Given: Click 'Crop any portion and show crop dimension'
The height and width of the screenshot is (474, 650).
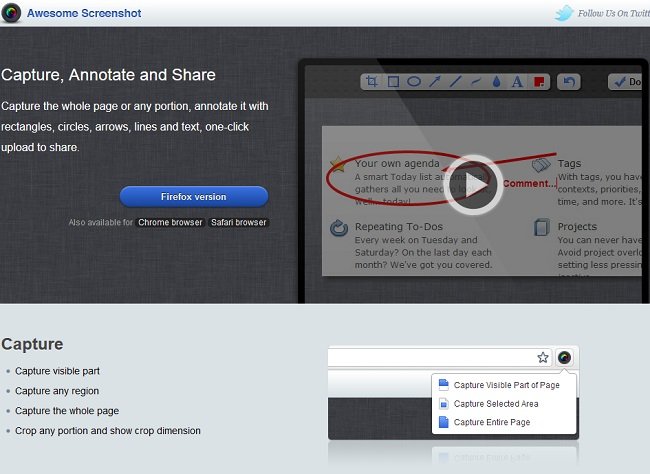Looking at the screenshot, I should tap(107, 431).
